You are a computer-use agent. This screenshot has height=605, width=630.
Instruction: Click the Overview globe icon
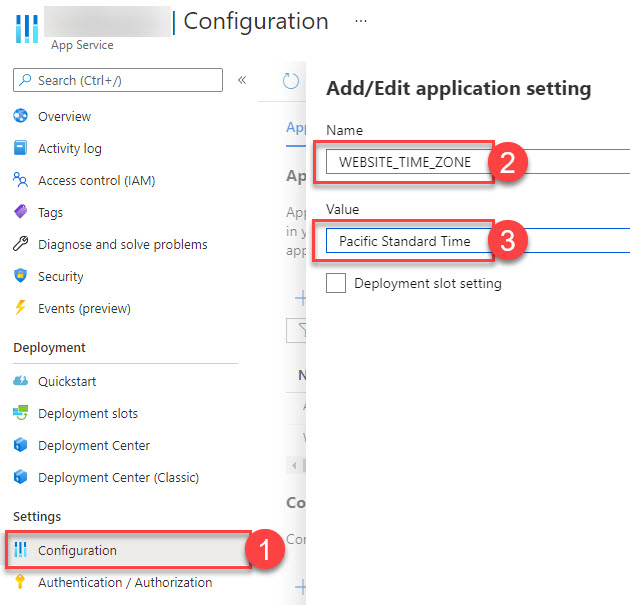20,117
